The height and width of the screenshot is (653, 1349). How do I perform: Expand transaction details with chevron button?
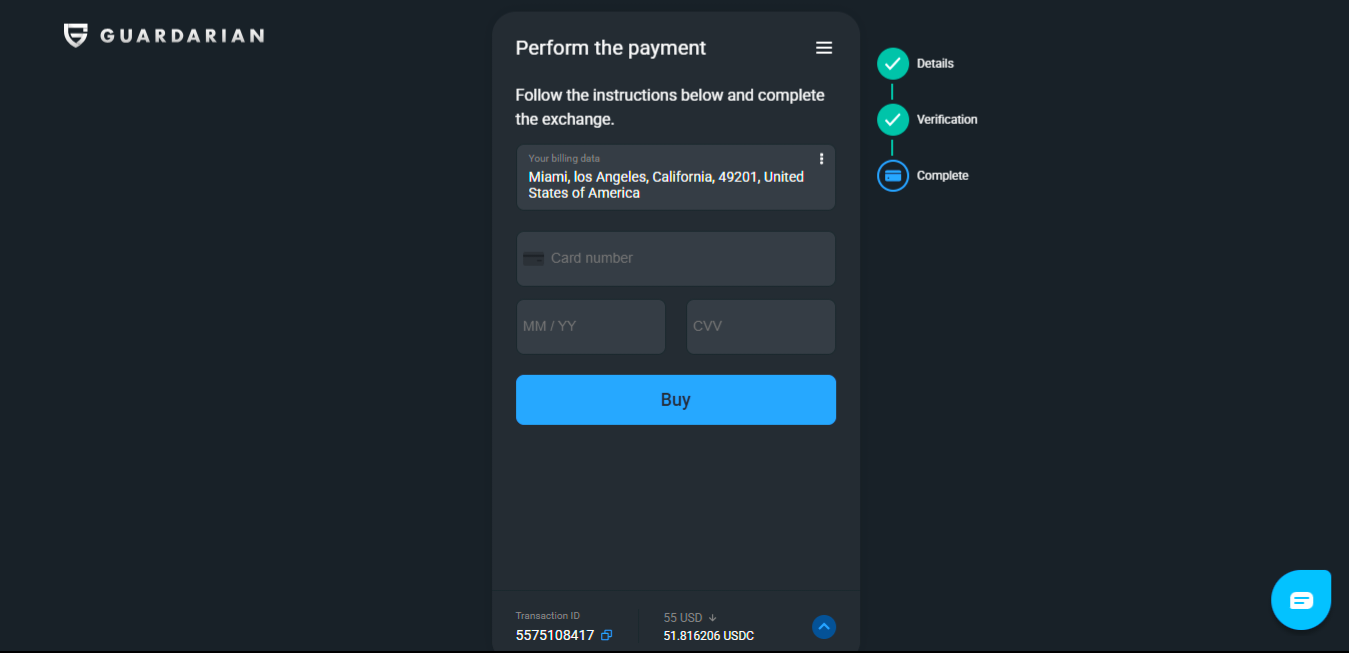tap(824, 627)
